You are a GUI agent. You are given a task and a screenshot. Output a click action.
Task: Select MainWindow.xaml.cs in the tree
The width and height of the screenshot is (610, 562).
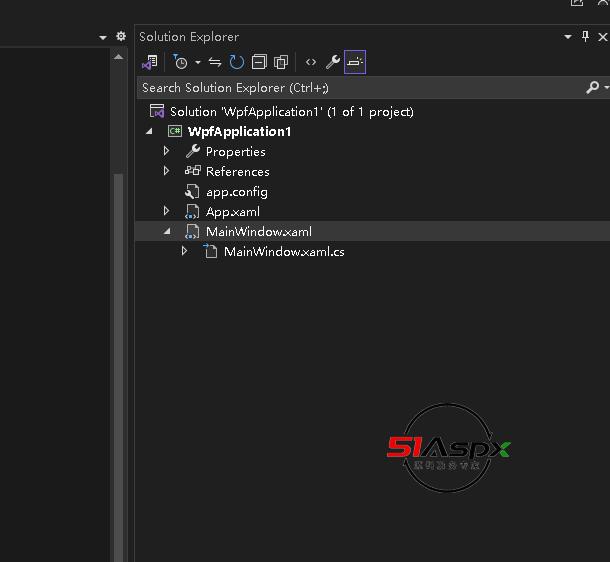pos(284,252)
